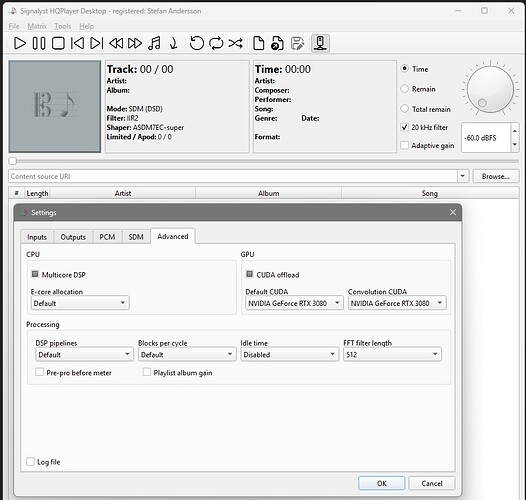526x500 pixels.
Task: Switch to the Inputs tab
Action: [x=37, y=237]
